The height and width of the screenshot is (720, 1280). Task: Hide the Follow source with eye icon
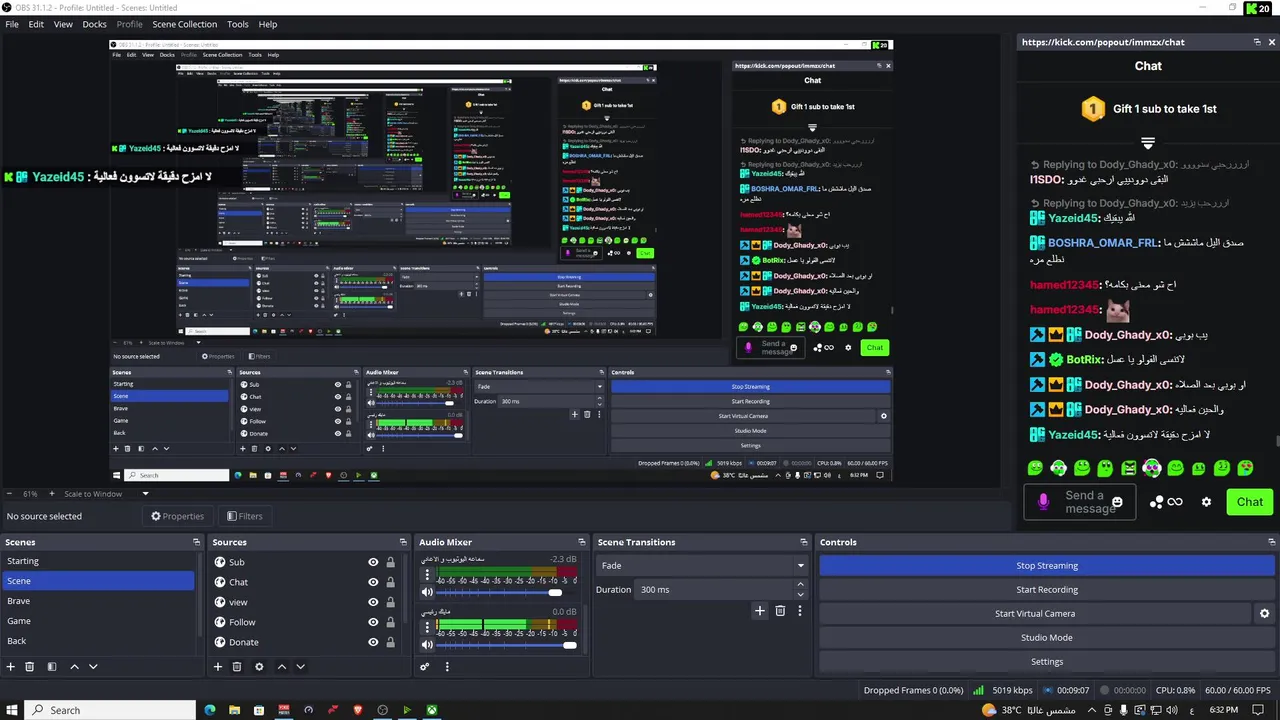click(x=373, y=622)
